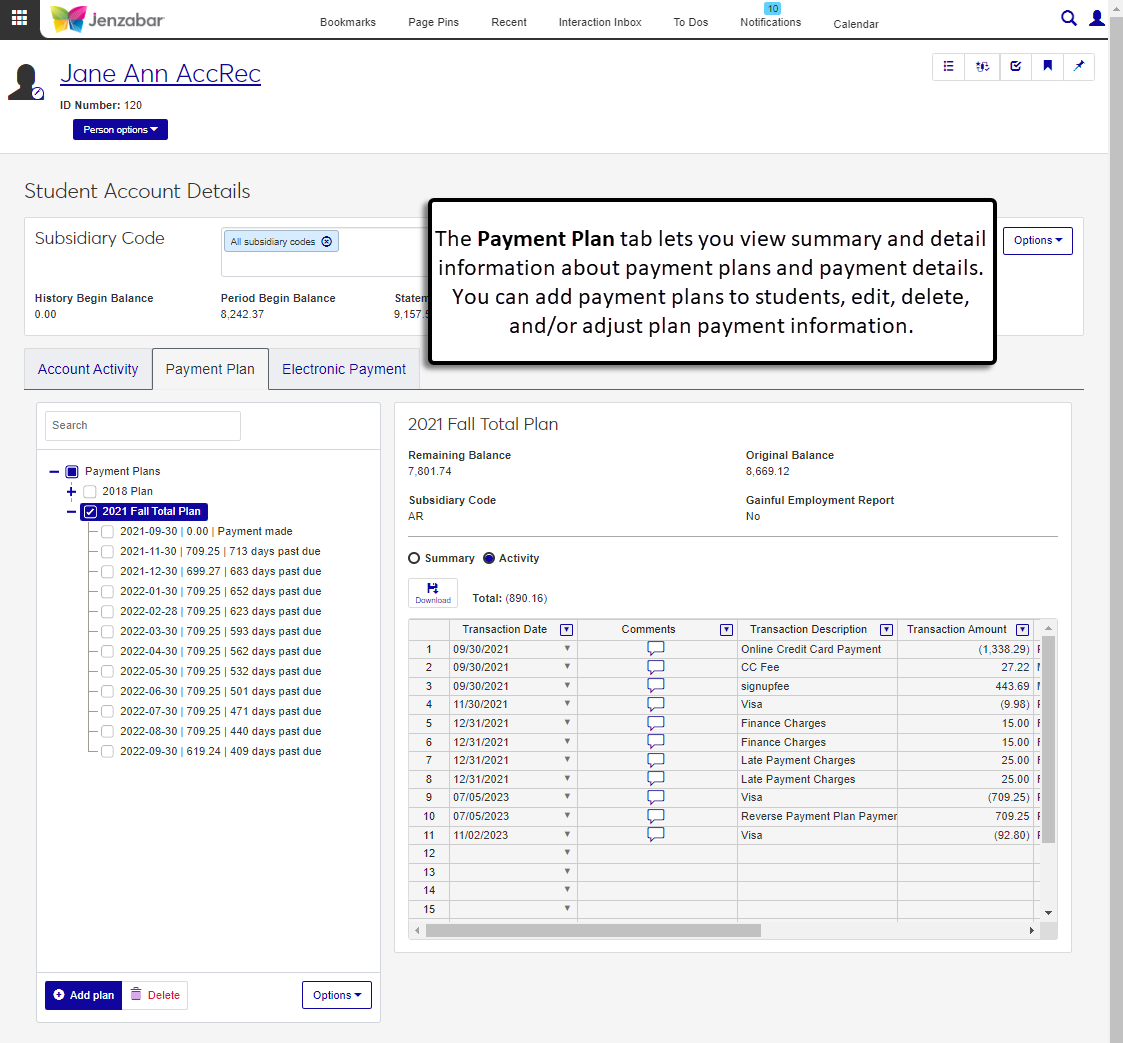Viewport: 1123px width, 1043px height.
Task: Click the grid's horizontal scrollbar
Action: (593, 930)
